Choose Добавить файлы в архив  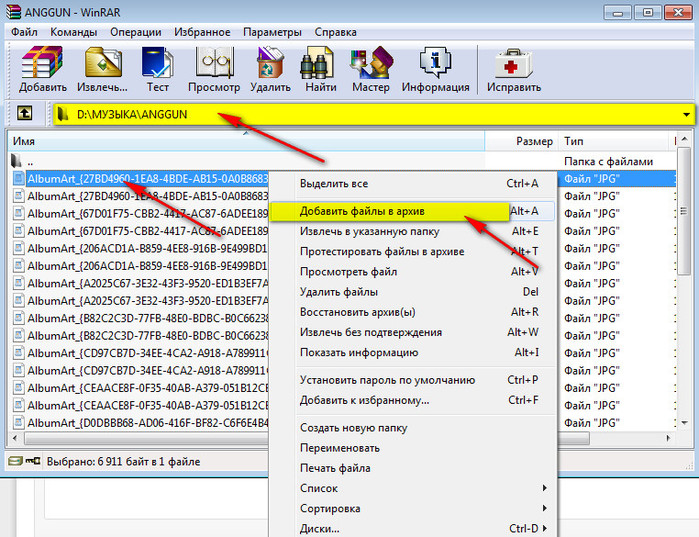click(x=413, y=211)
